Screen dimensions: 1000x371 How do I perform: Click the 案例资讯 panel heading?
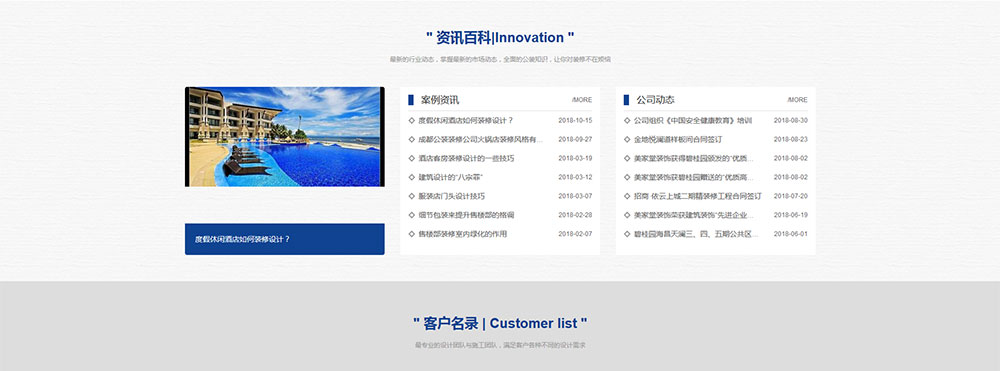pyautogui.click(x=439, y=100)
